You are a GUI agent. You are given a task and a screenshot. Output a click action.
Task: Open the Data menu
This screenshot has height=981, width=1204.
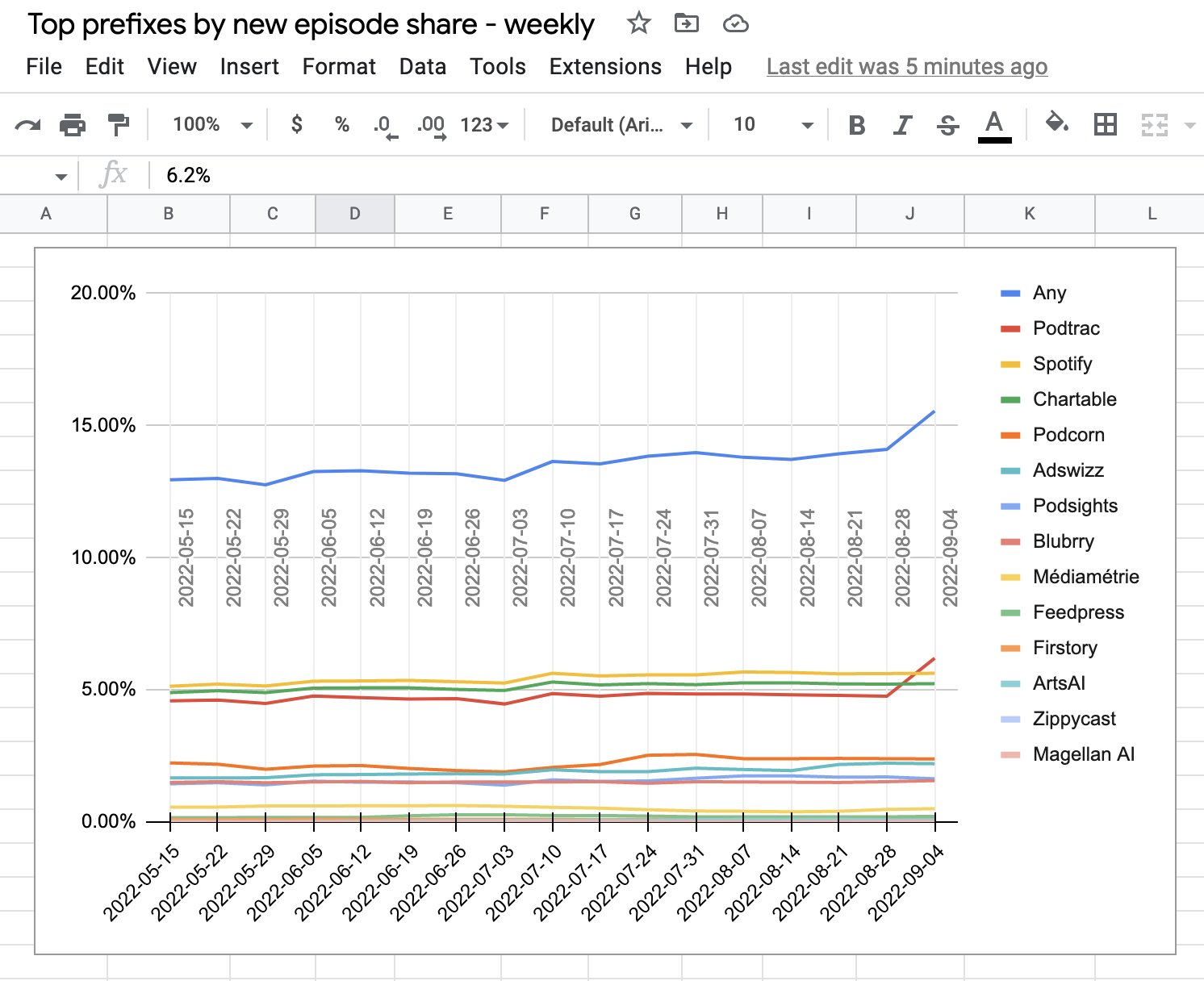click(423, 66)
